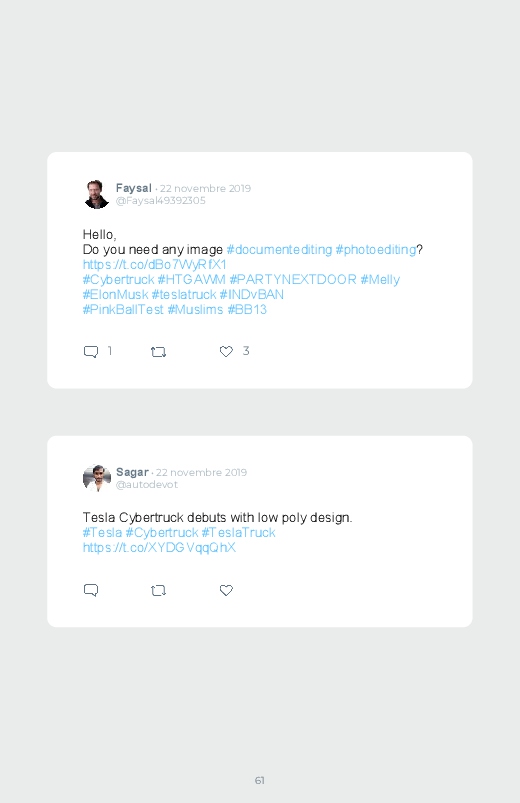Open Sagar's profile avatar
Viewport: 520px width, 803px height.
(x=97, y=478)
